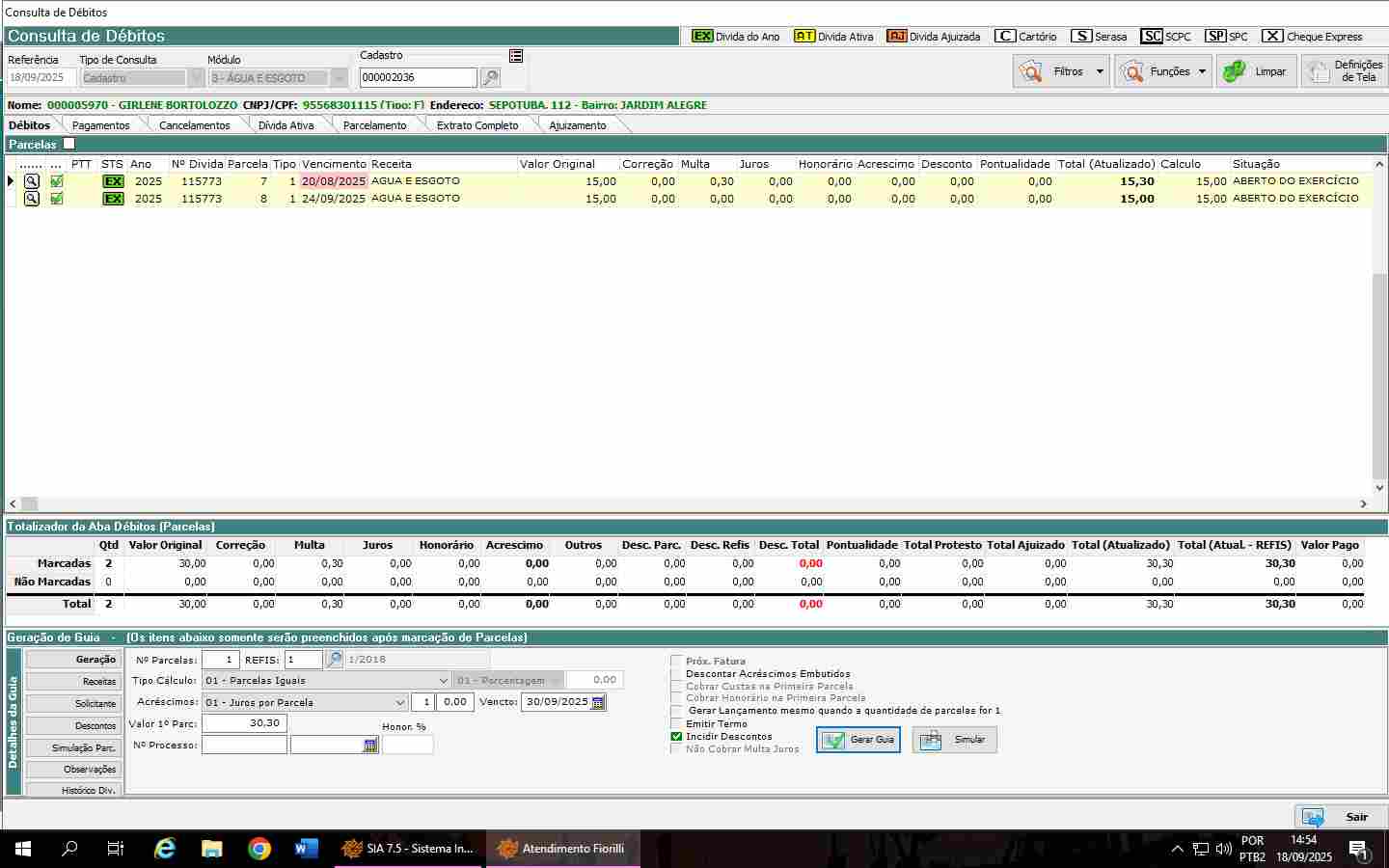1389x868 pixels.
Task: Click calendar icon beside Nº Processo field
Action: coord(370,746)
